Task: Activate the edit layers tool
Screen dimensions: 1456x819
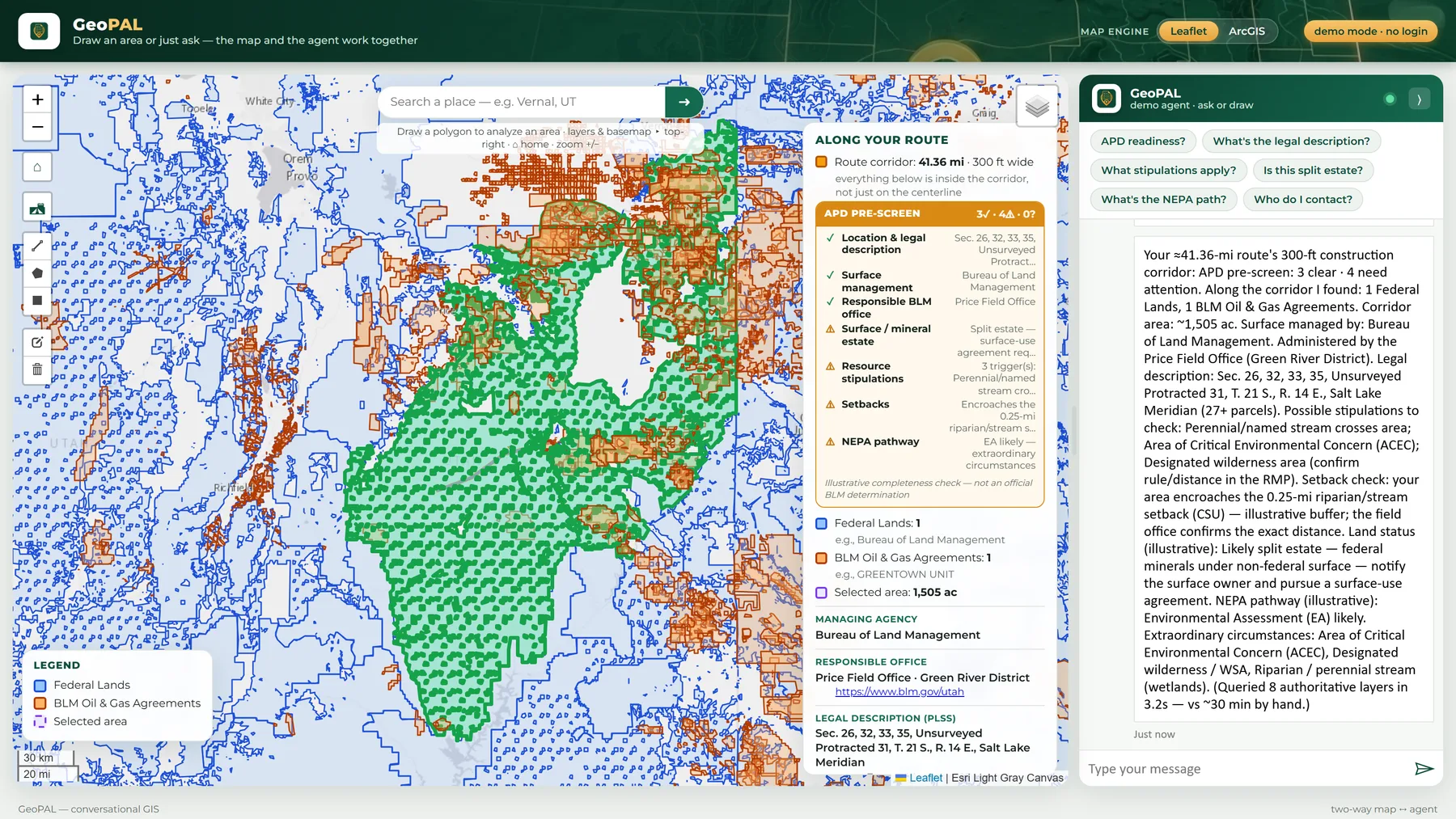Action: point(37,342)
